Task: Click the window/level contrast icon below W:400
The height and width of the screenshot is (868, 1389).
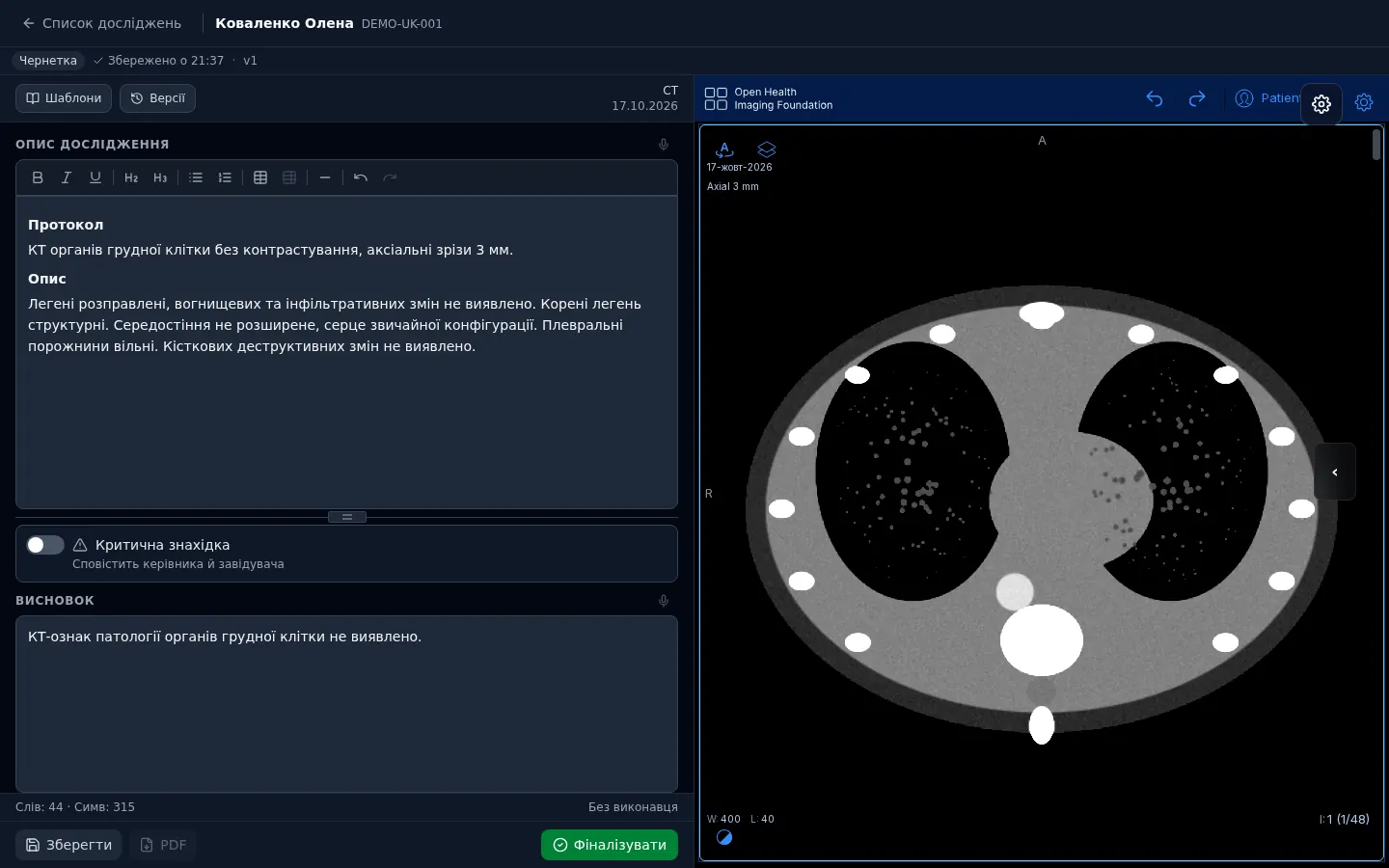Action: tap(724, 837)
